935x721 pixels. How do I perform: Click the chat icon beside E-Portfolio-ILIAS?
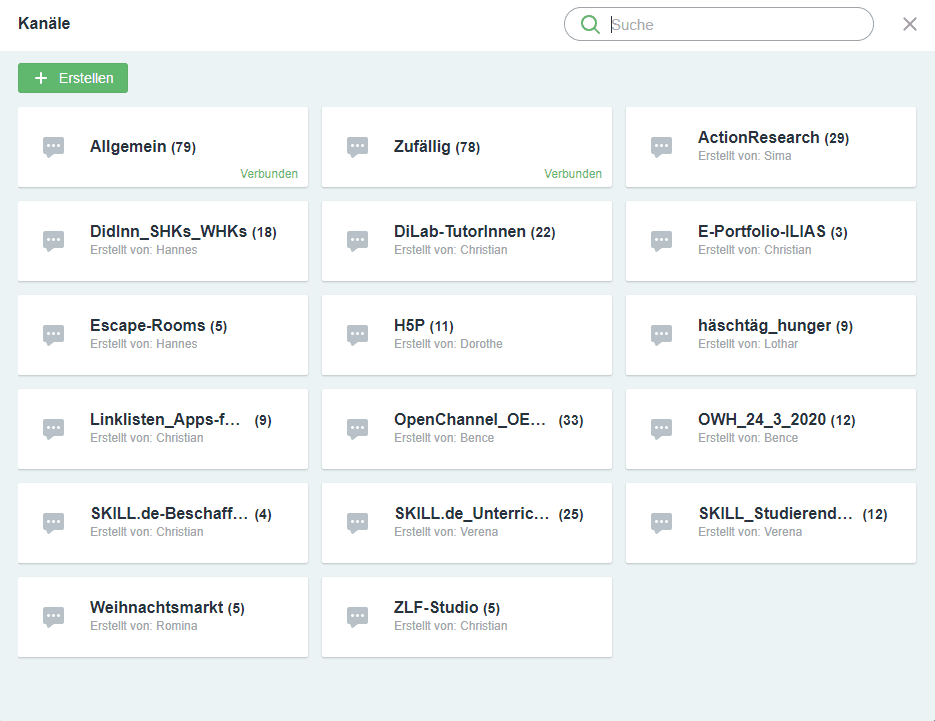661,241
